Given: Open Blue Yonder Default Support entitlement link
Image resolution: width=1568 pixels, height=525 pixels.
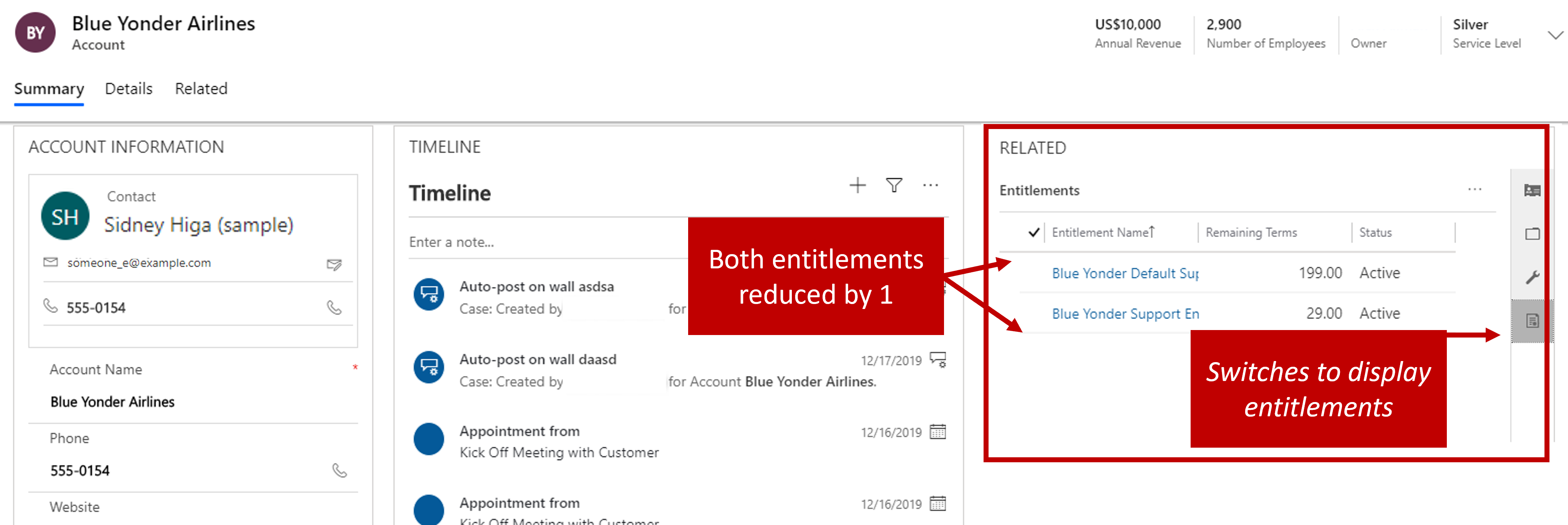Looking at the screenshot, I should pyautogui.click(x=1125, y=273).
